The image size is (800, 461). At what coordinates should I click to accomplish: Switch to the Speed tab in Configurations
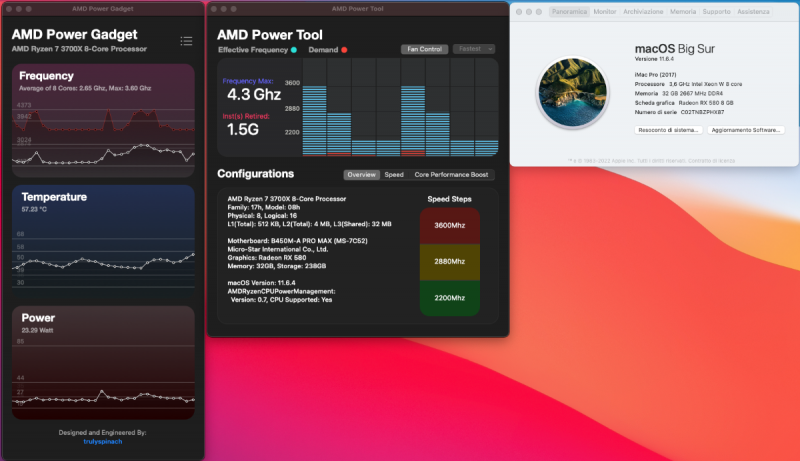394,174
